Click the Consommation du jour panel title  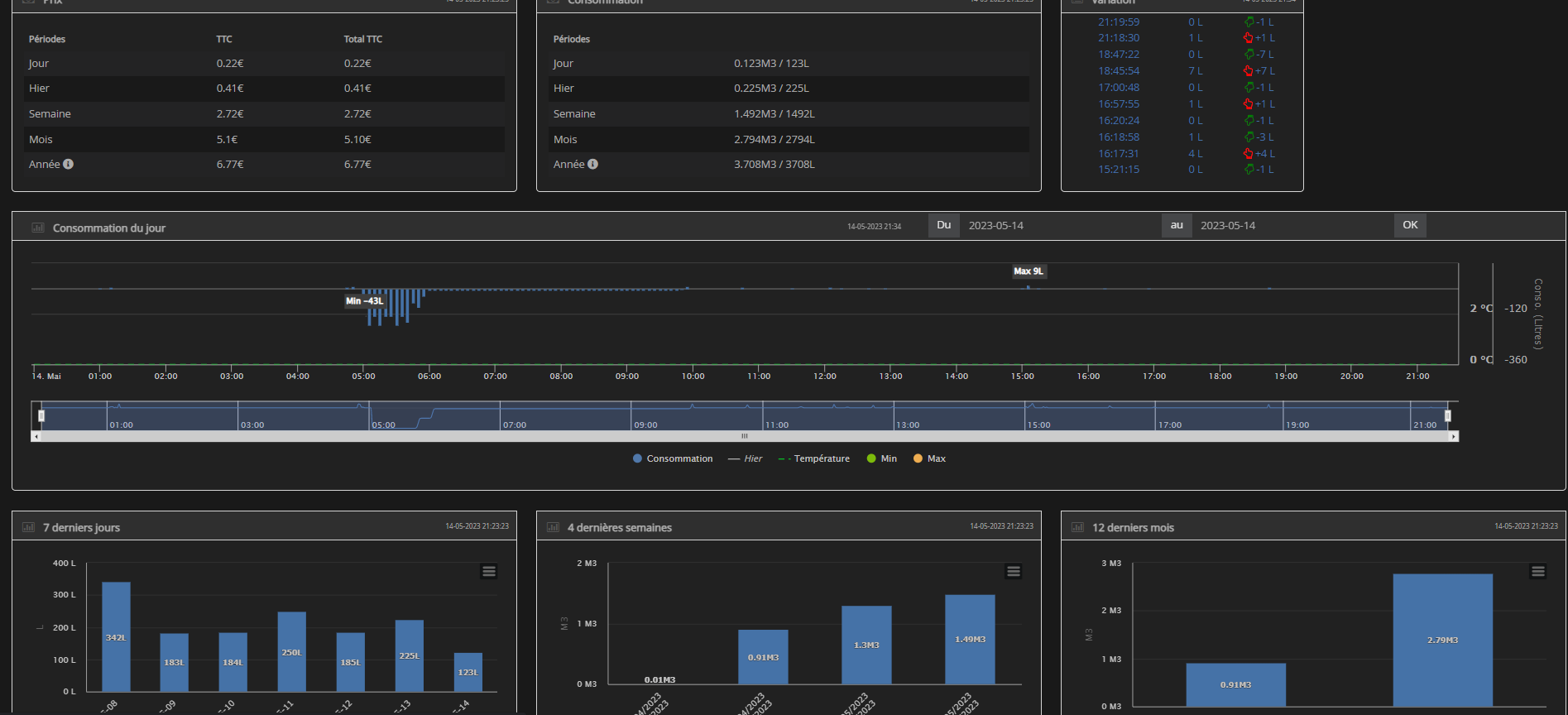point(109,228)
